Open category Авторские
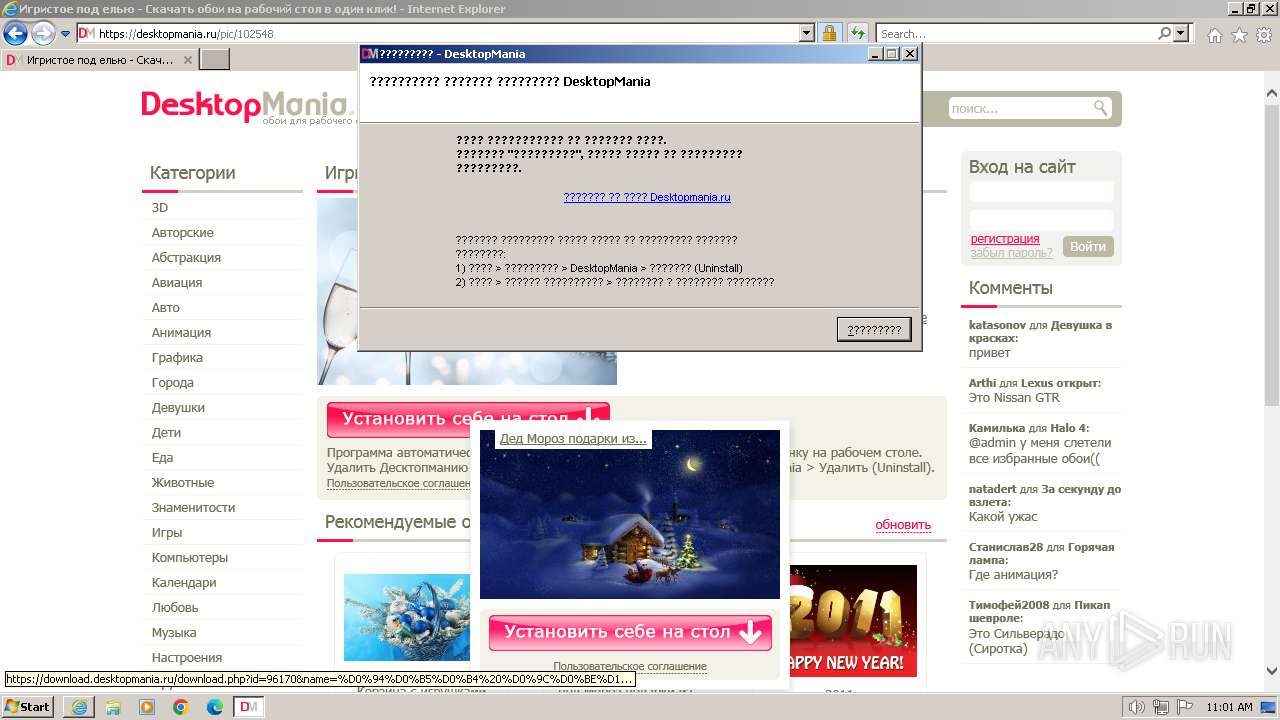1280x720 pixels. click(183, 232)
